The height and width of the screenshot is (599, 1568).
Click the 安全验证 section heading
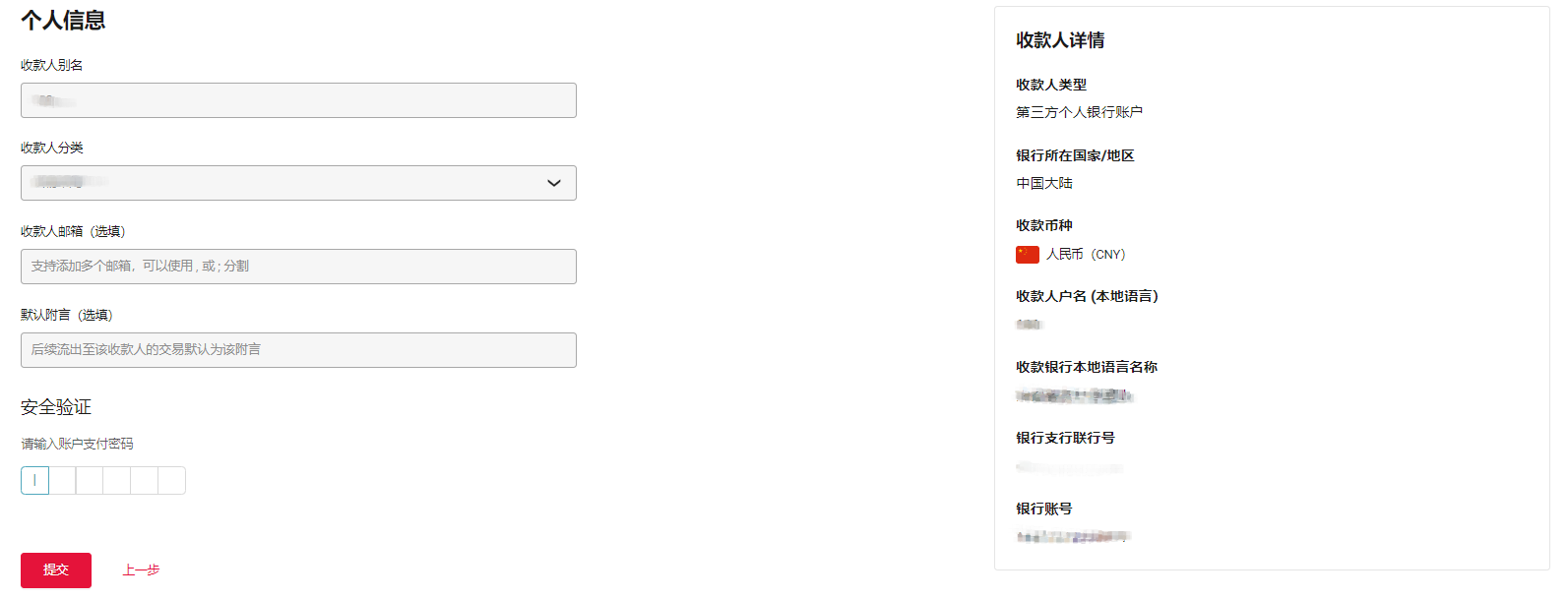click(56, 407)
